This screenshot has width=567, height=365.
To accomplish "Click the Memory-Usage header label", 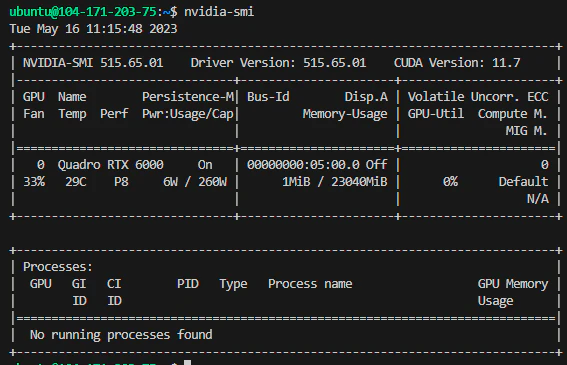I will (345, 114).
